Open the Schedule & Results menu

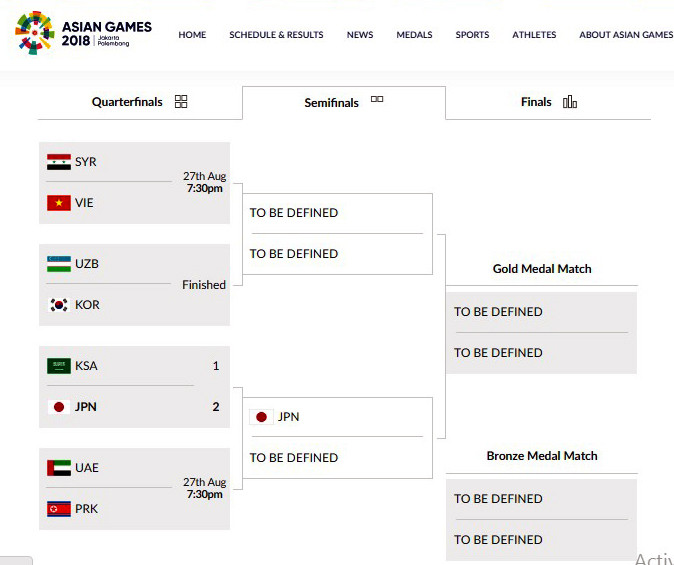point(276,35)
